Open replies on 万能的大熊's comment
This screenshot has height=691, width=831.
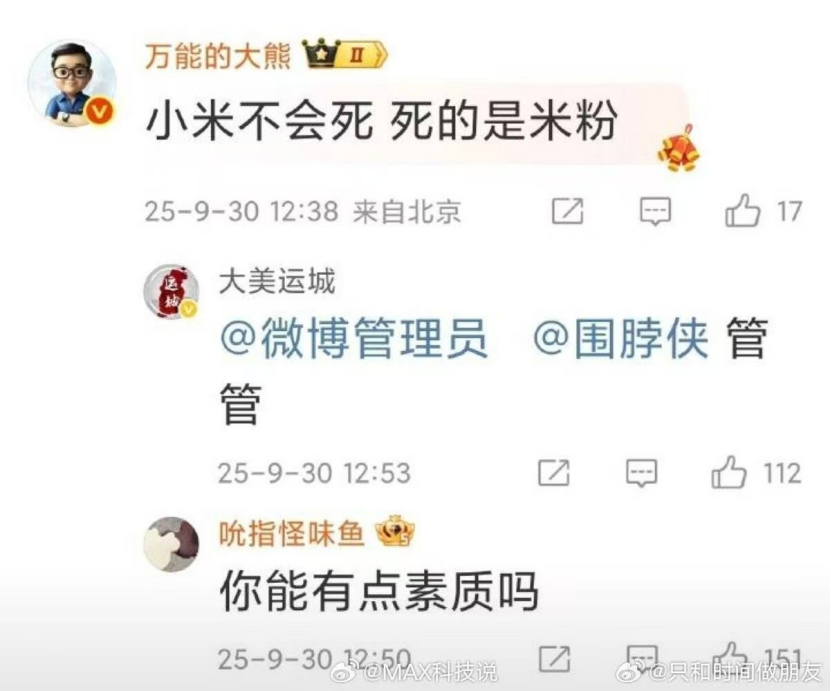tap(656, 211)
